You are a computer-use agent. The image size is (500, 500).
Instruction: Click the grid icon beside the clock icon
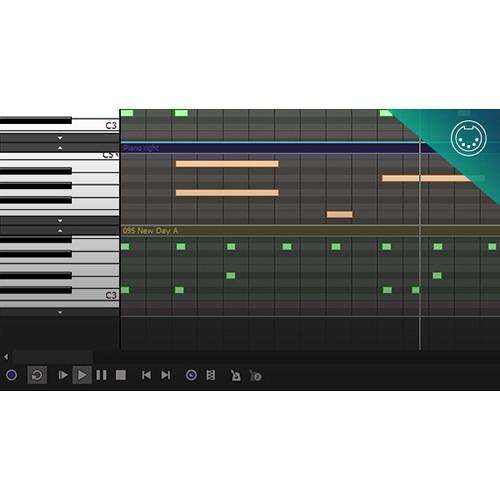pos(211,375)
